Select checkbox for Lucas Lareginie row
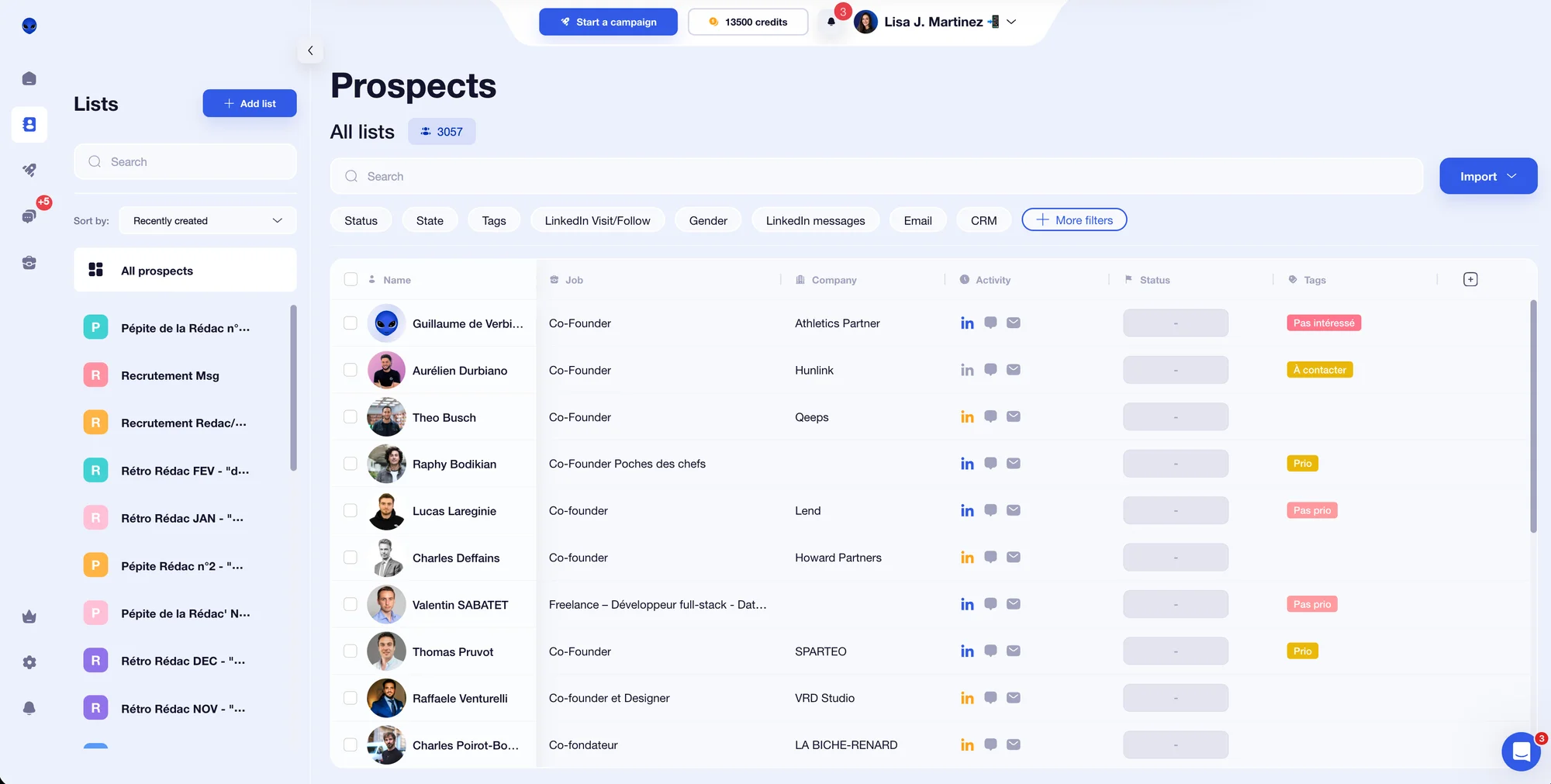Viewport: 1551px width, 784px height. (351, 510)
